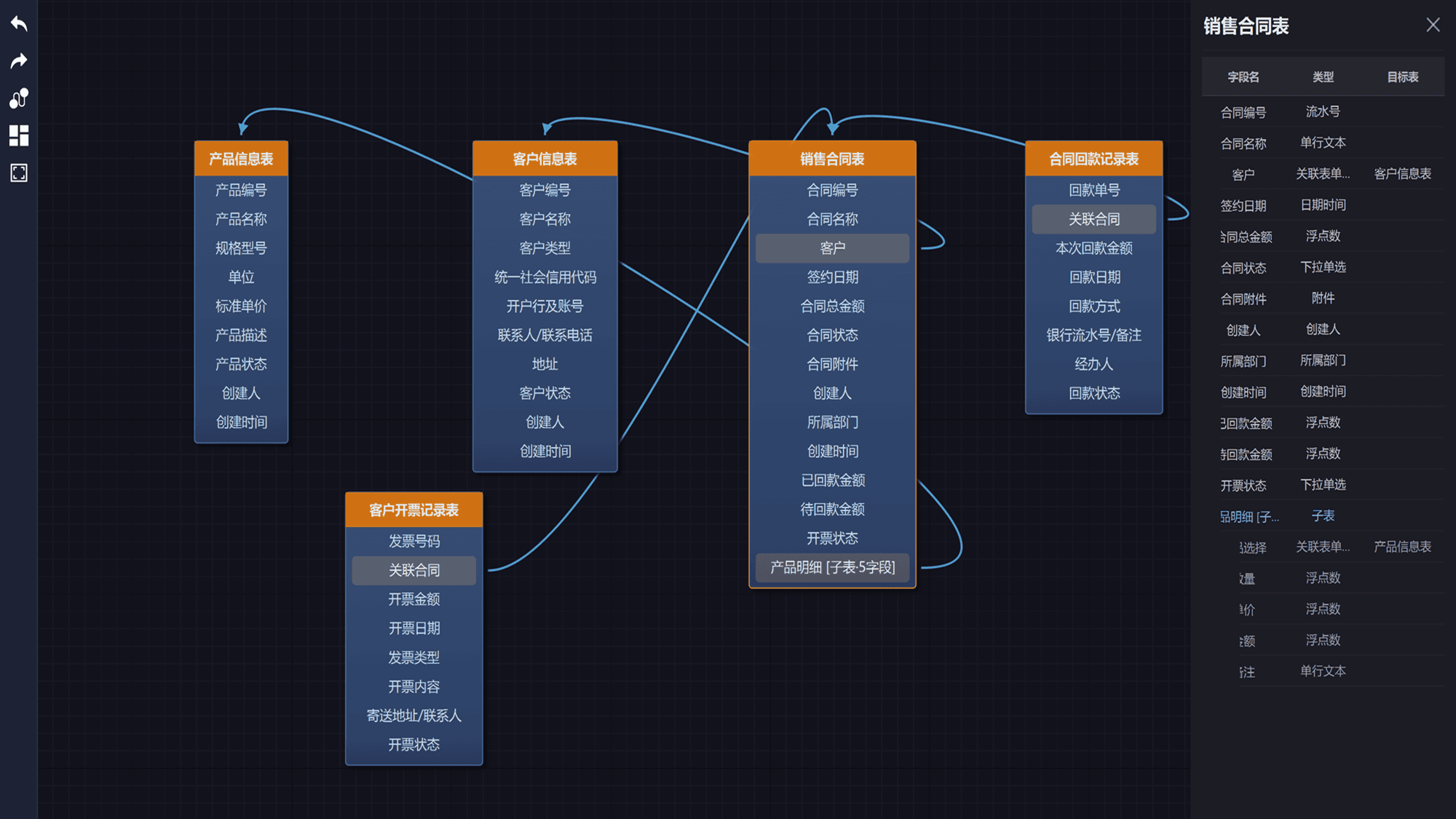The image size is (1456, 819).
Task: Click the 关联合同 field in 客户开票记录表
Action: 414,570
